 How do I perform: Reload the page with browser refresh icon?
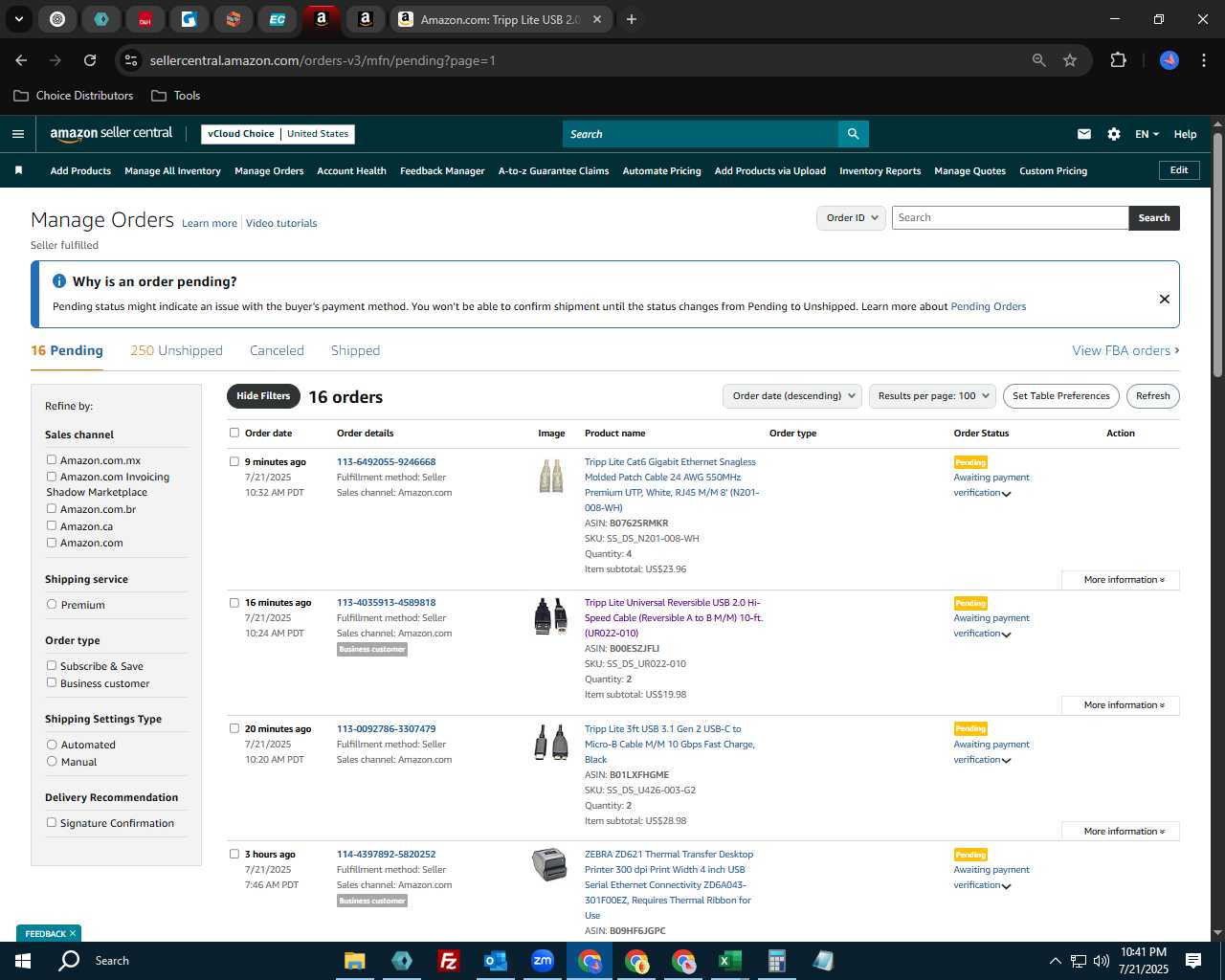[x=90, y=60]
